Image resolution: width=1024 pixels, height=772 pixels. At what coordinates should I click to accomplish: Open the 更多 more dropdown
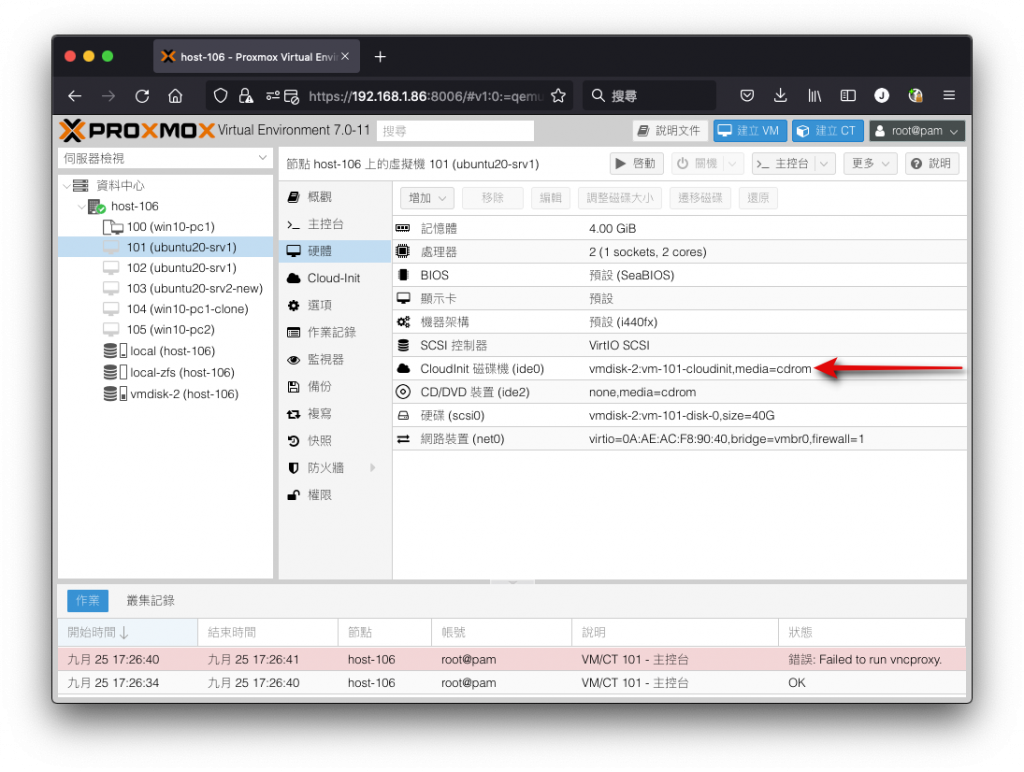pos(870,163)
